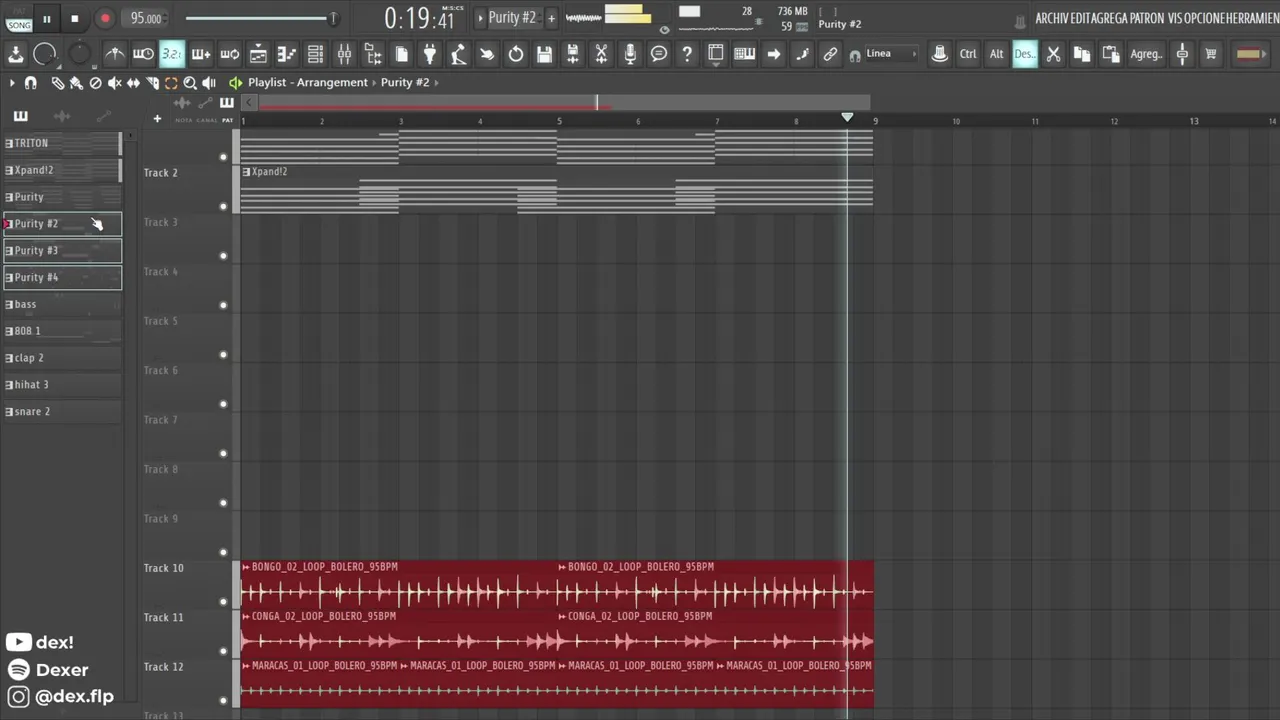The height and width of the screenshot is (720, 1280).
Task: Select the paint brush tool in playlist
Action: [76, 83]
